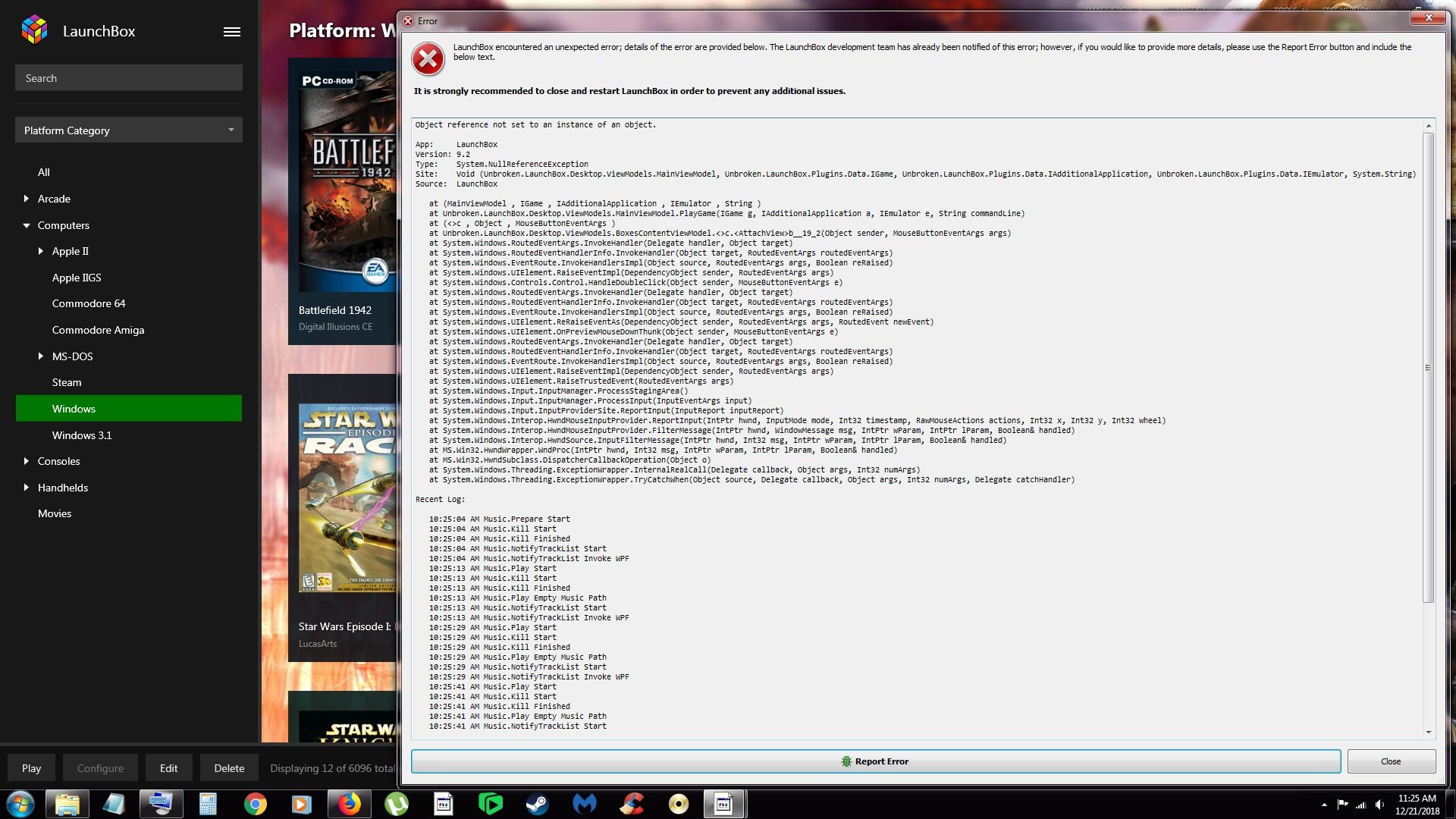Click the Configure button
The image size is (1456, 819).
[100, 768]
